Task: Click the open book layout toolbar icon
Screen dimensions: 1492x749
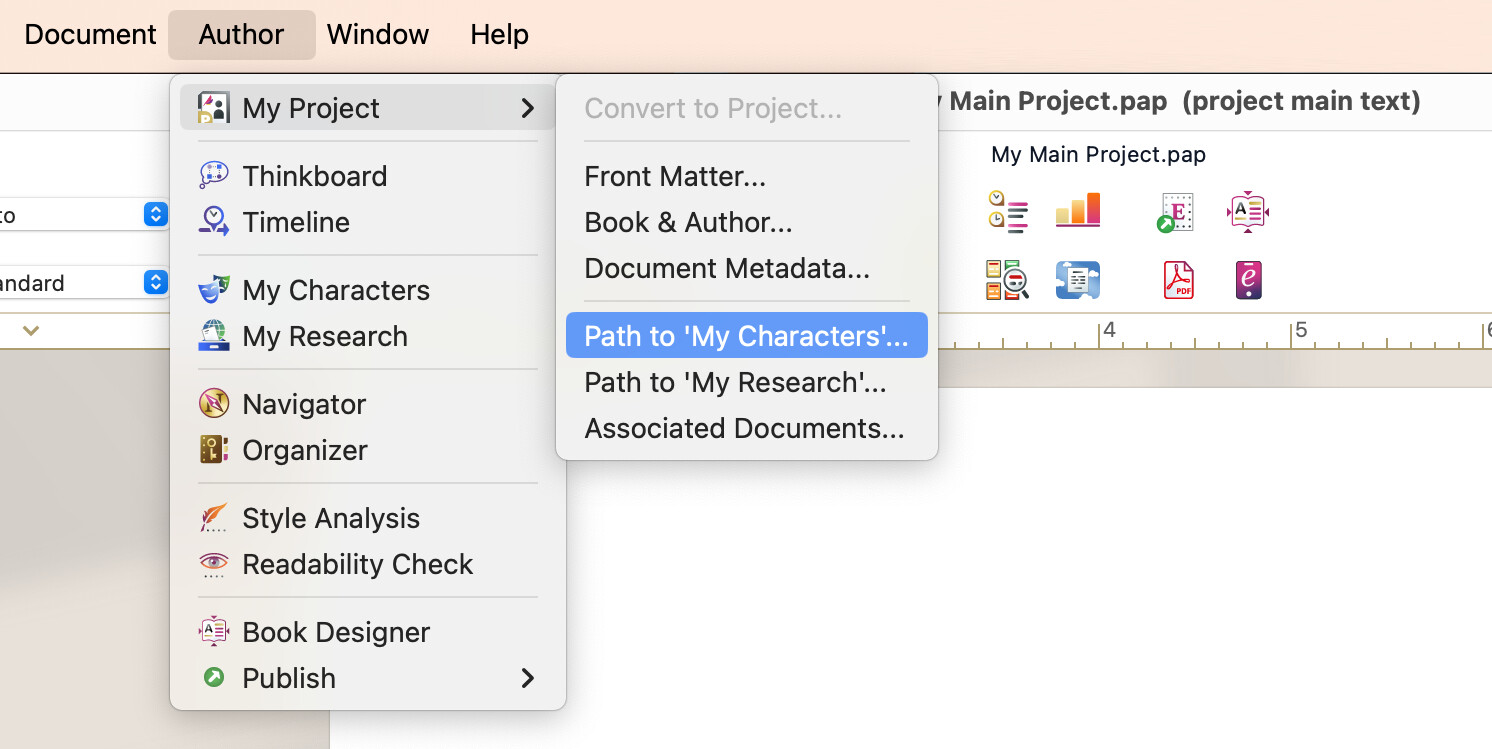Action: 1247,211
